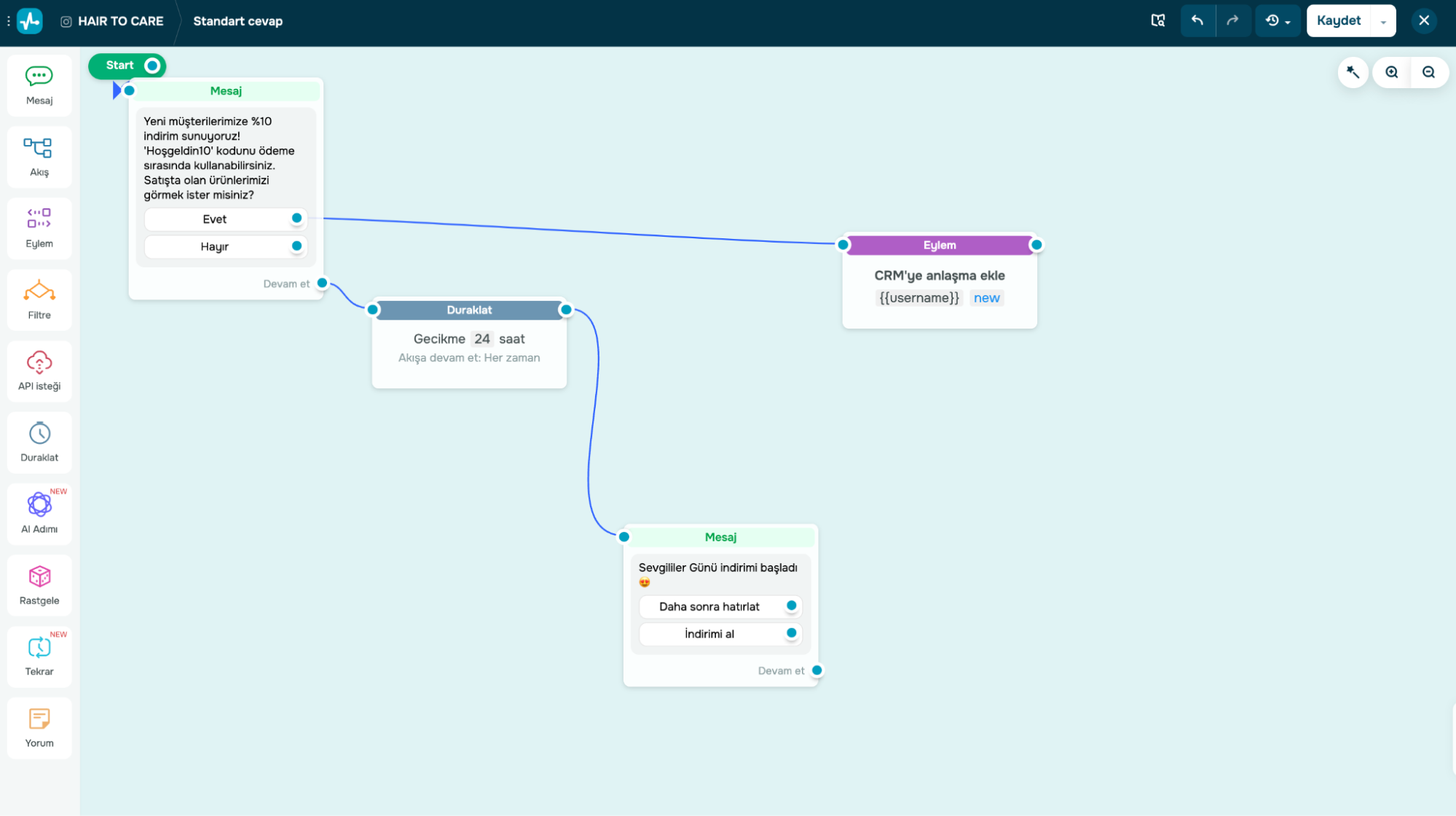Open the version history dropdown
Screen dimensions: 1456x816
pos(1278,21)
